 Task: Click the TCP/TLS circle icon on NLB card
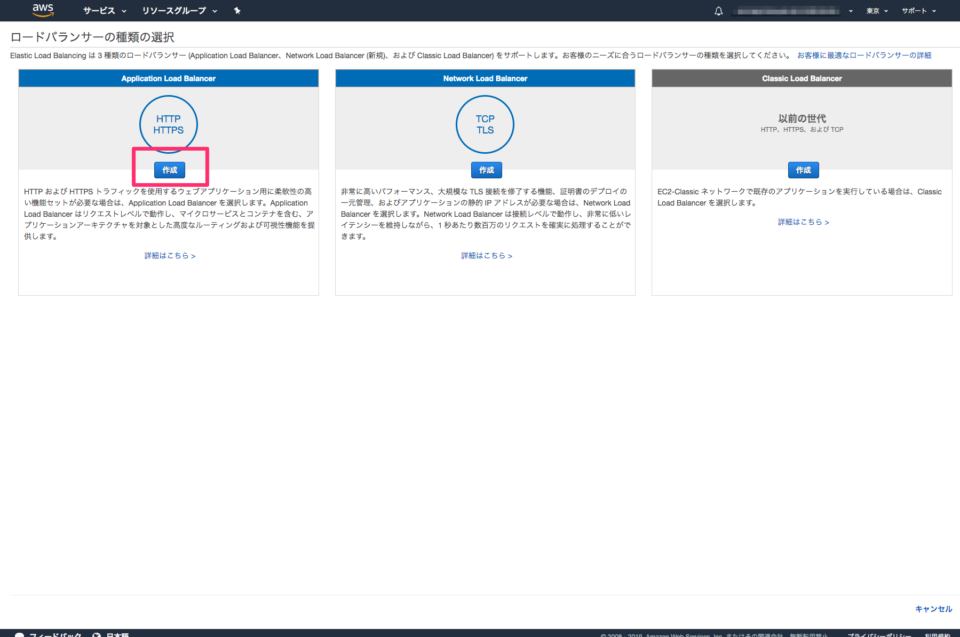coord(484,124)
